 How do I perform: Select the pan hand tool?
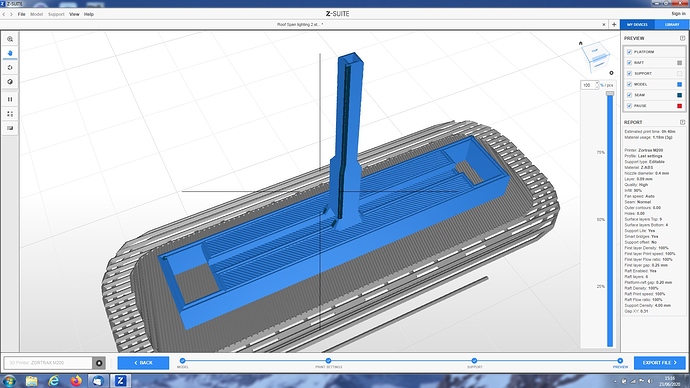click(10, 53)
